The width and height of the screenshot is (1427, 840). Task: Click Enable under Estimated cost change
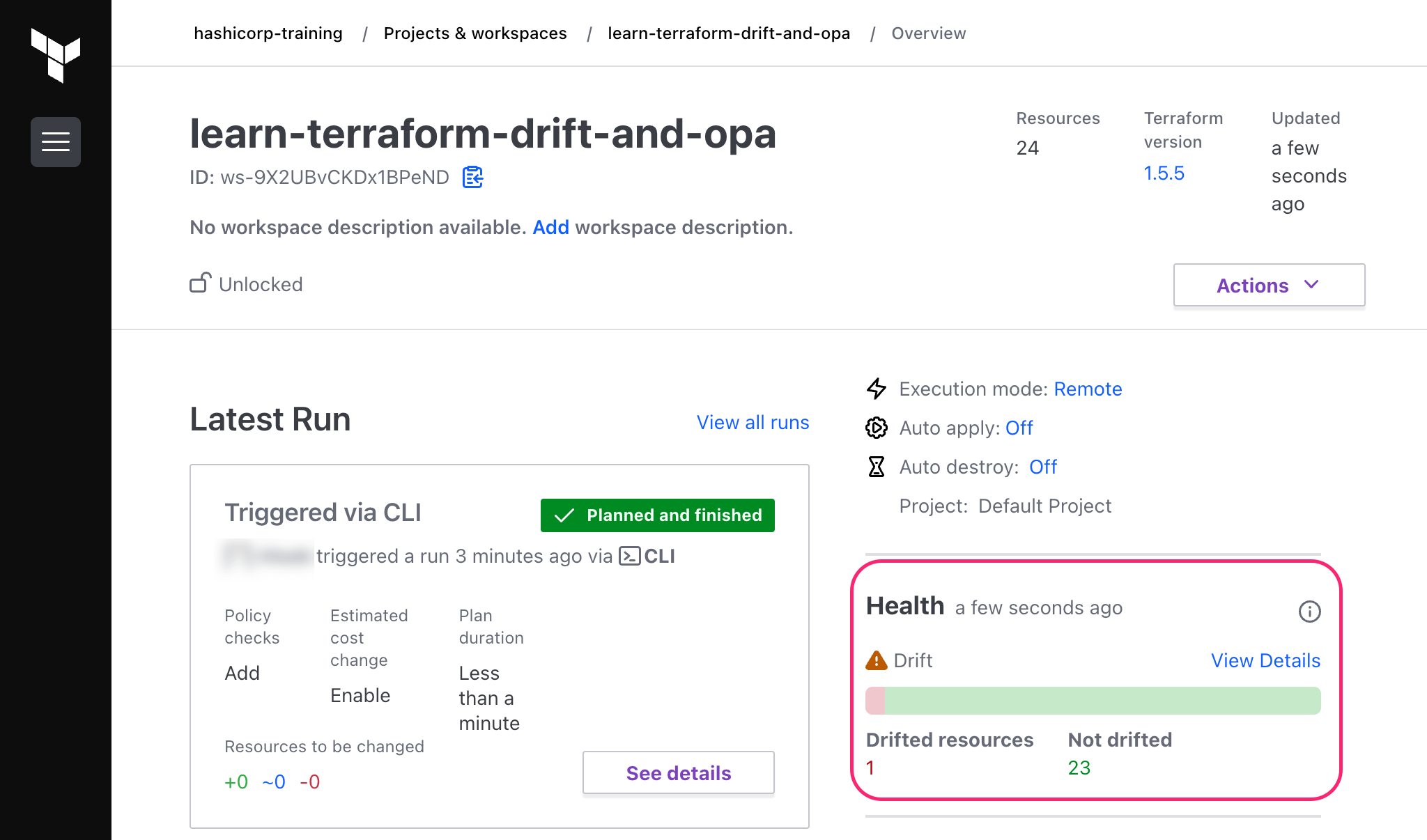click(360, 695)
